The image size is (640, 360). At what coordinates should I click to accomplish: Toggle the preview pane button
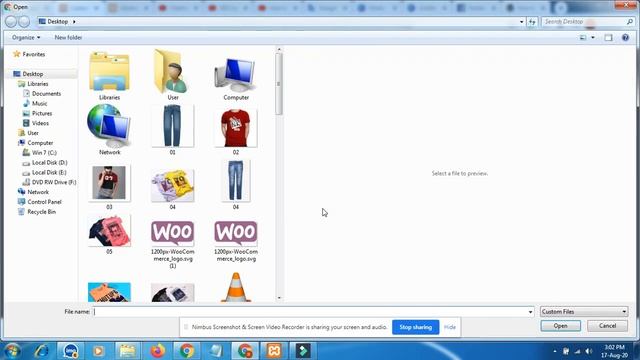tap(608, 38)
